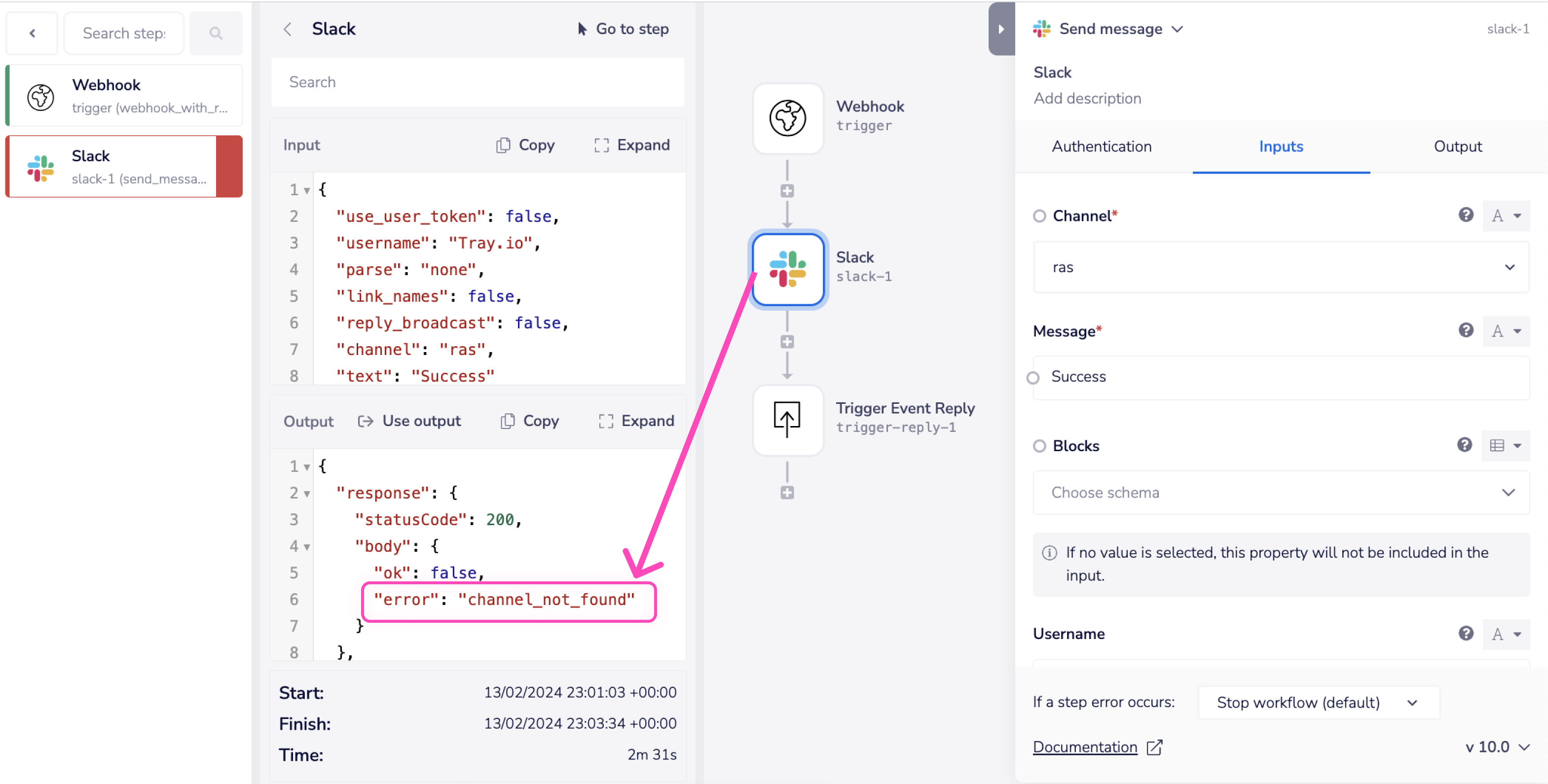Viewport: 1548px width, 784px height.
Task: Click the Trigger Event Reply node icon
Action: [787, 419]
